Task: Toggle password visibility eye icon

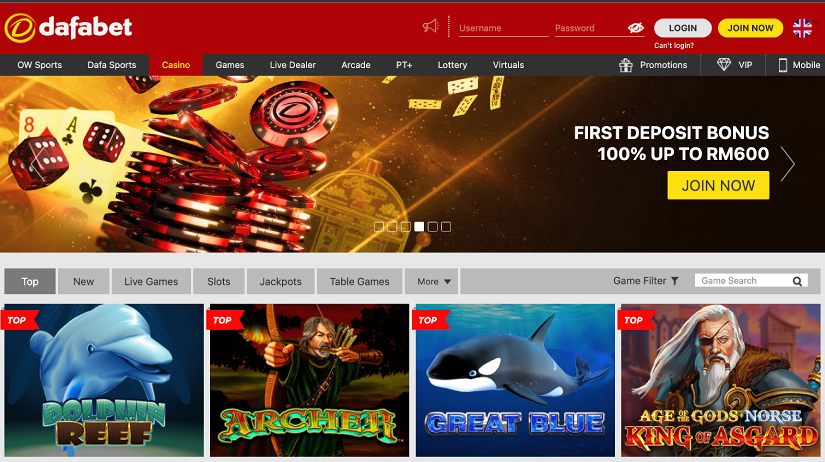Action: (x=636, y=28)
